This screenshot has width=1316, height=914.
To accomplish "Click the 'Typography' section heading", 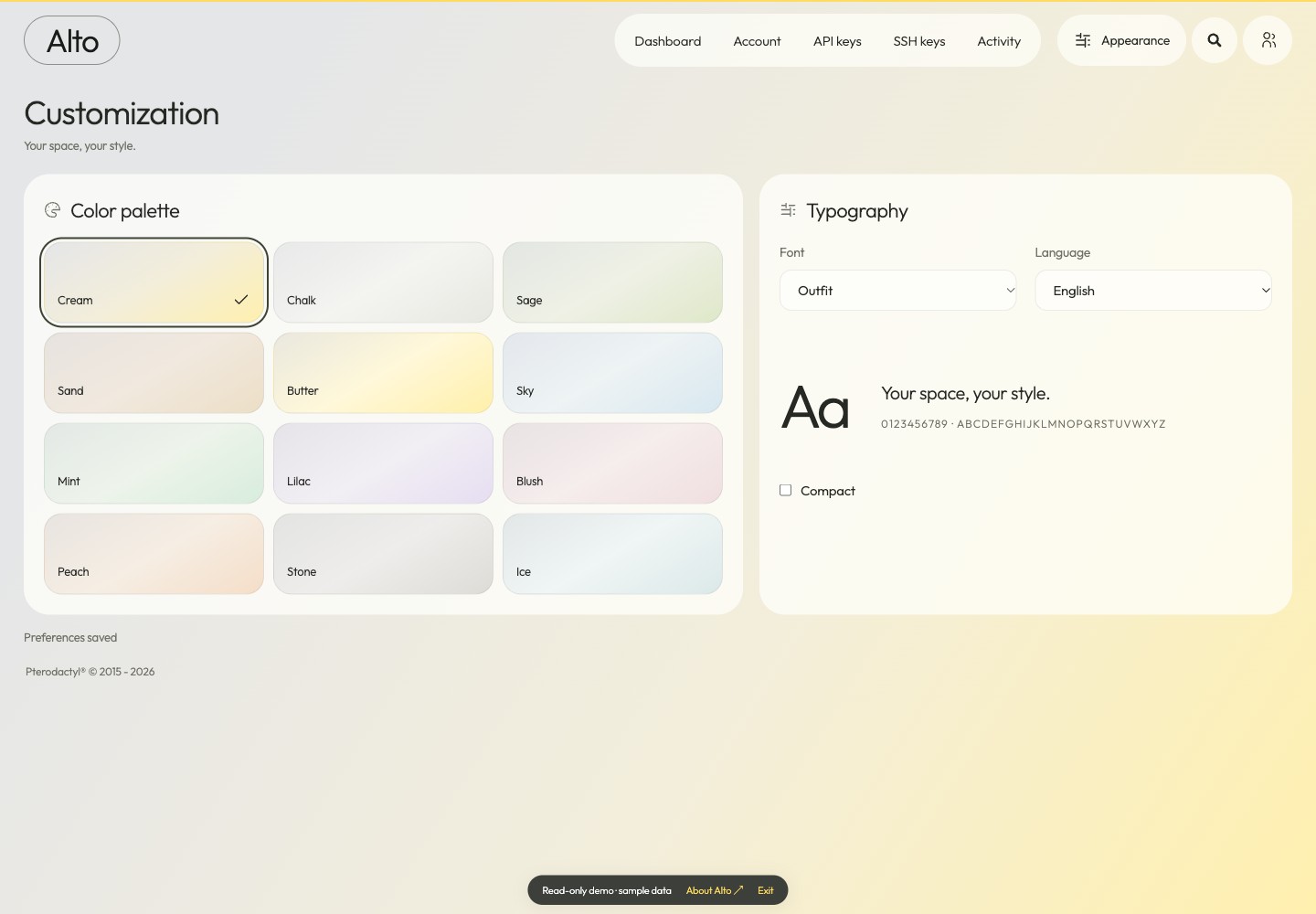I will [857, 211].
